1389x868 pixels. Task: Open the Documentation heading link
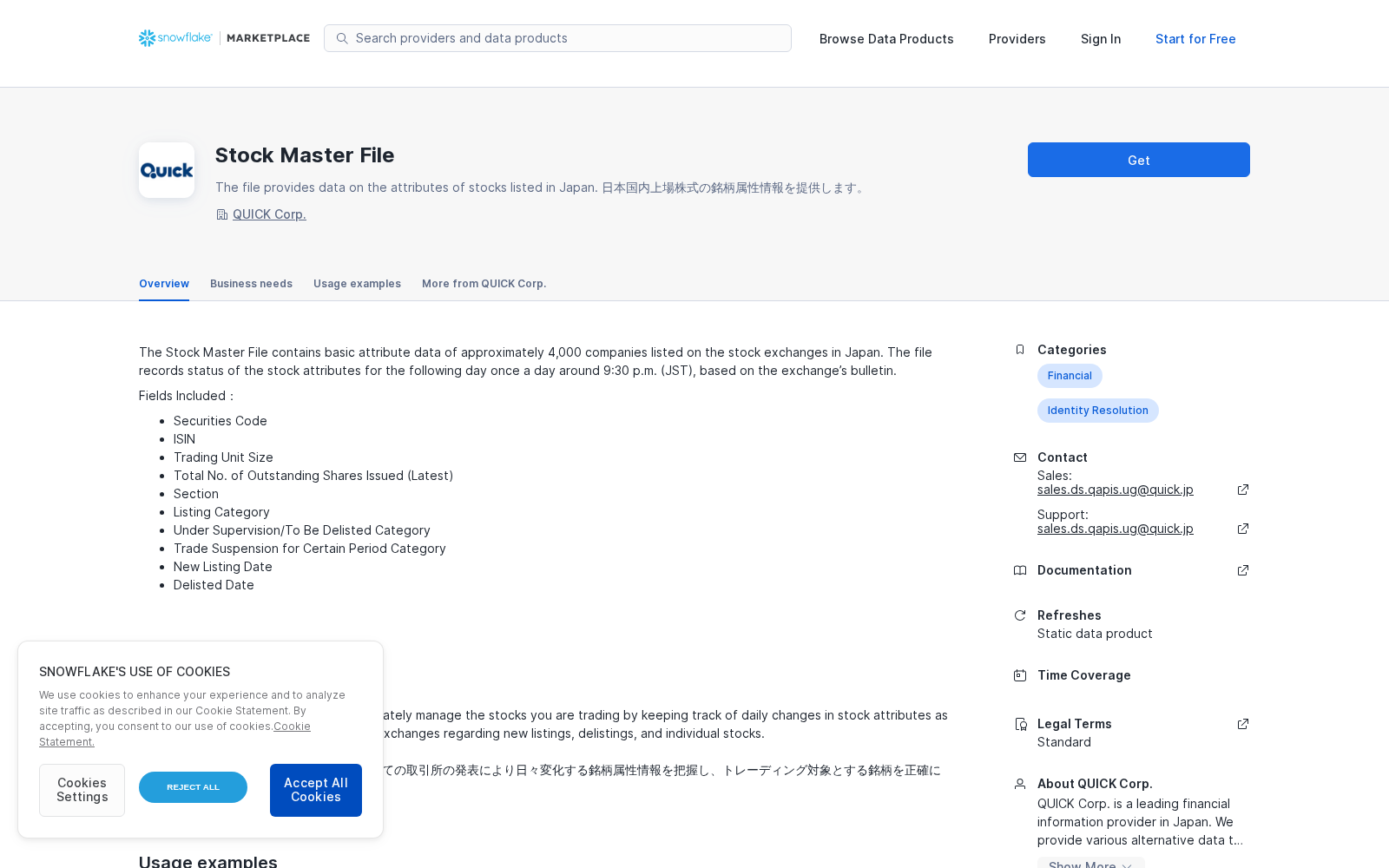(1084, 570)
